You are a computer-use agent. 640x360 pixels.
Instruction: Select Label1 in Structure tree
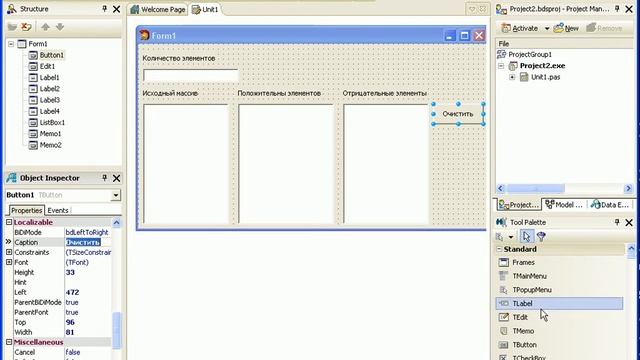tap(49, 78)
